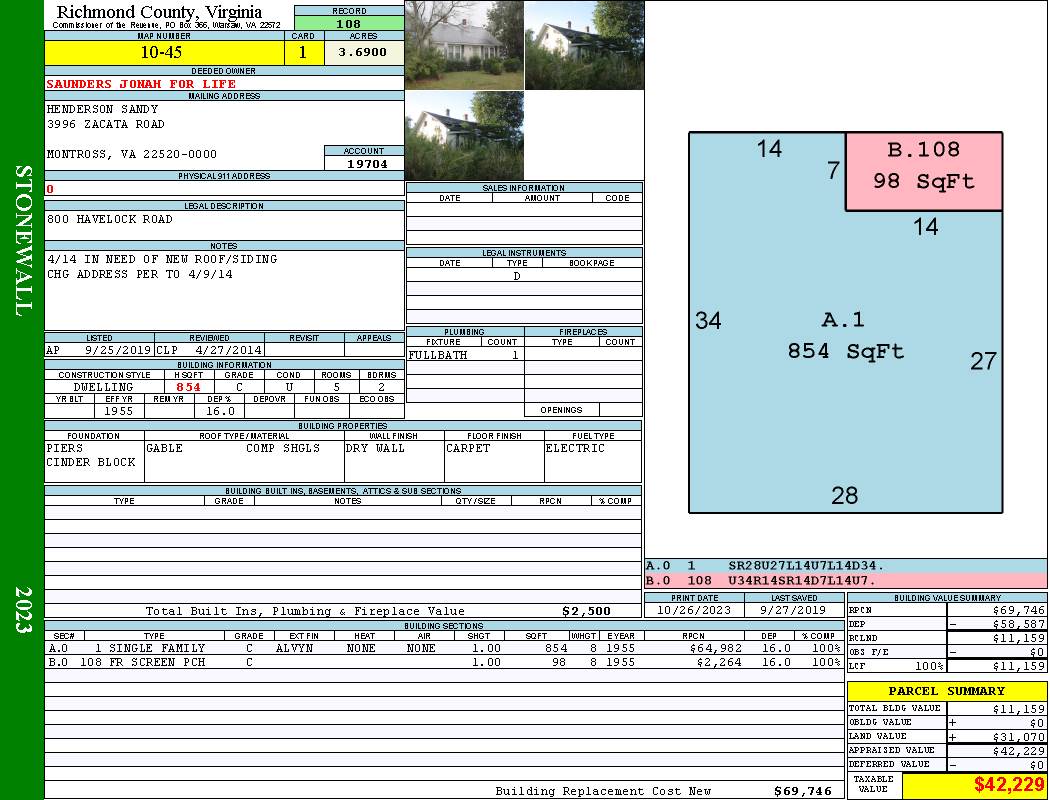1050x800 pixels.
Task: Click the B.0 108 sketch legend row
Action: 845,580
